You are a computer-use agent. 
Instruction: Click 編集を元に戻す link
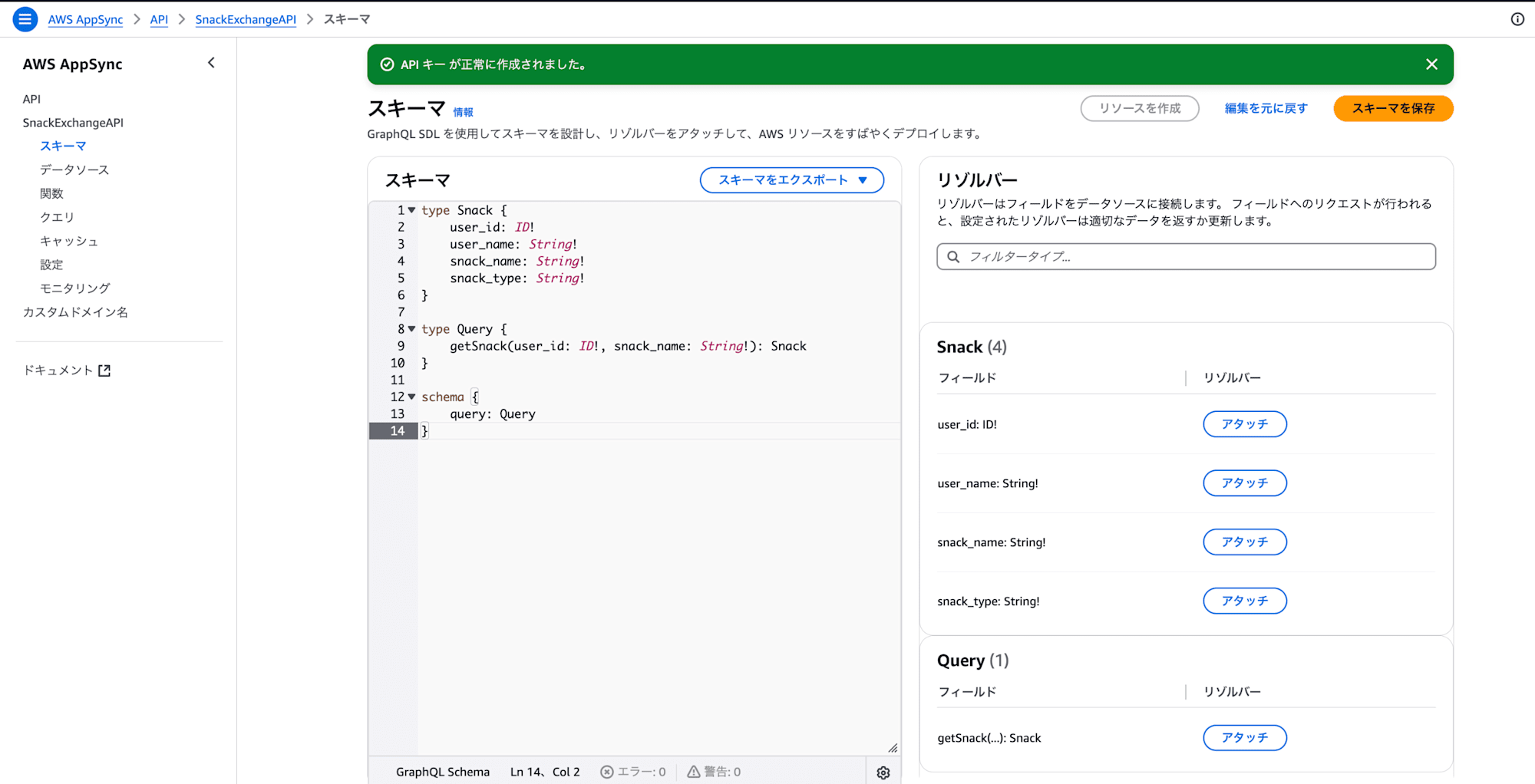coord(1266,108)
